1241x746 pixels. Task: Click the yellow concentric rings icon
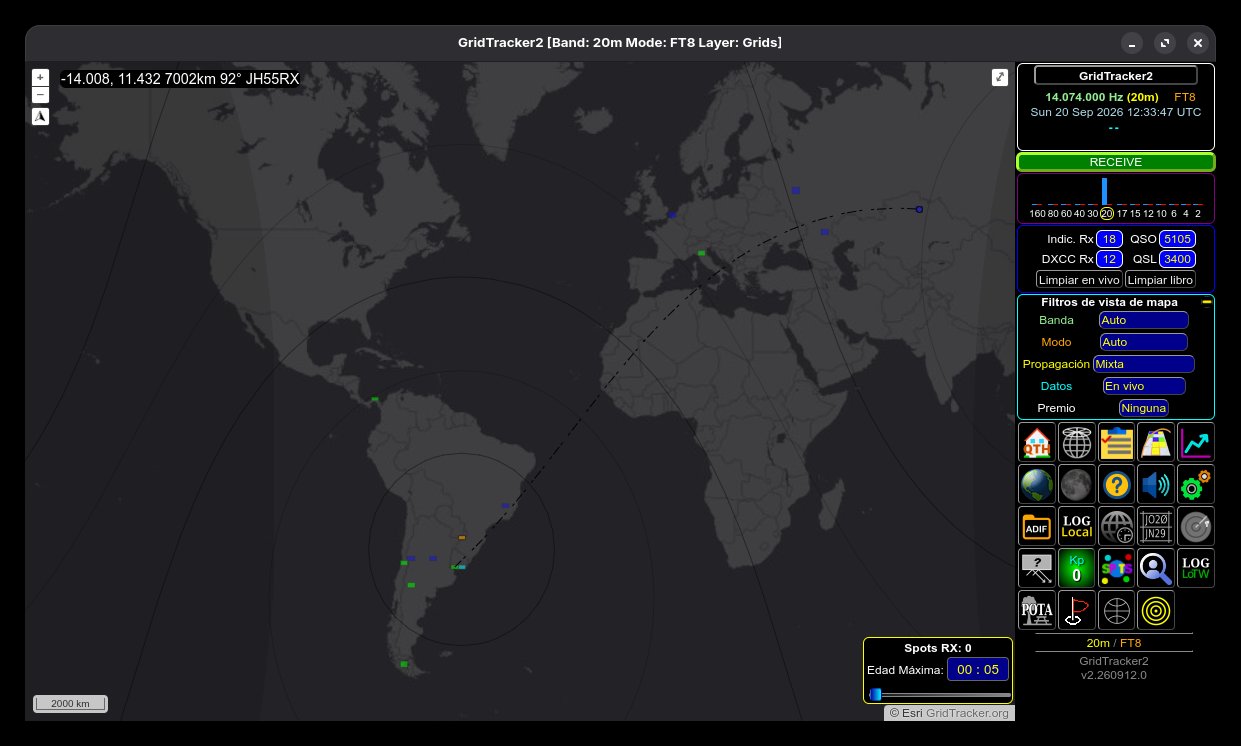[1156, 610]
